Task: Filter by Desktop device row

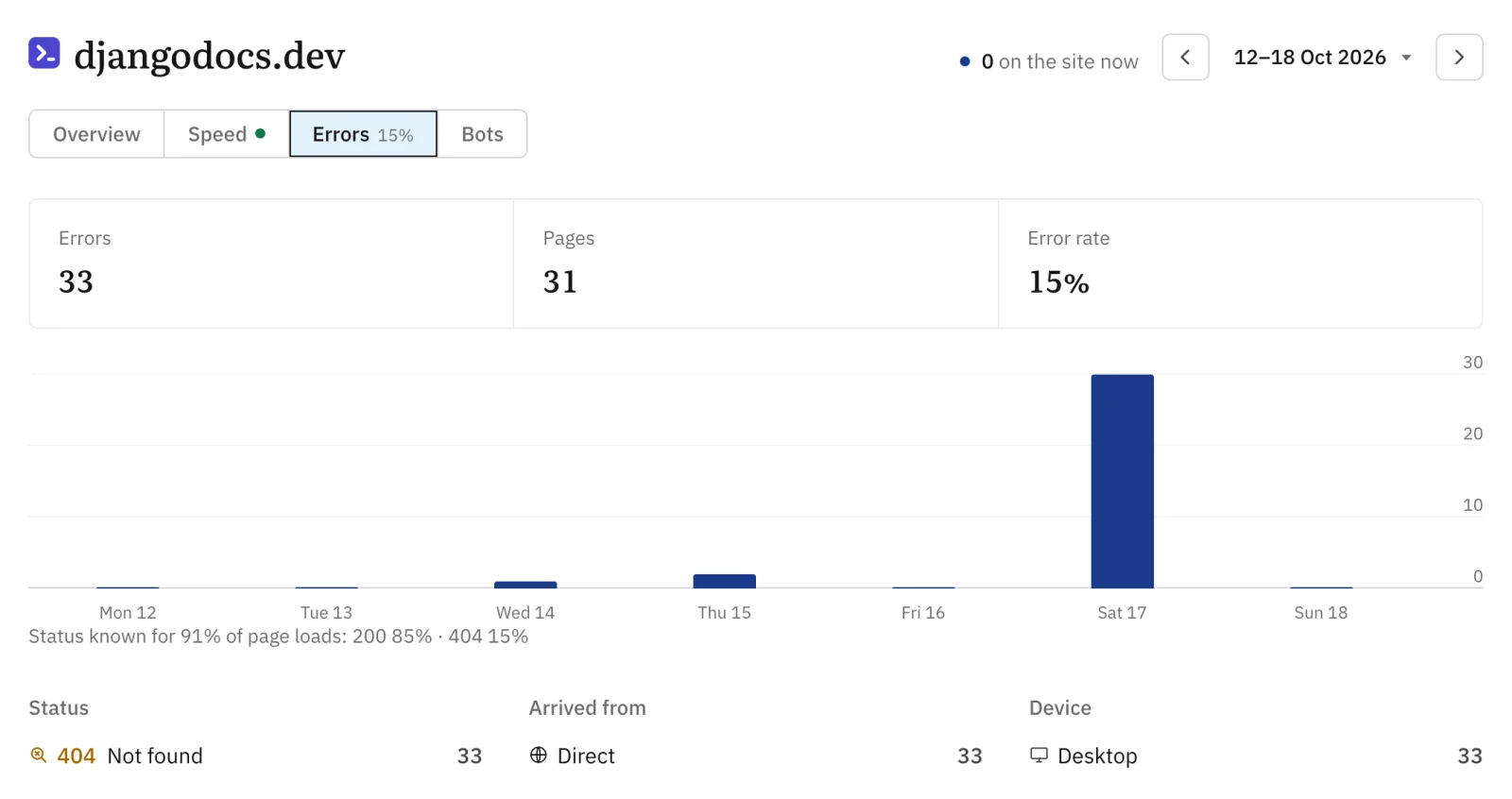Action: tap(1256, 756)
